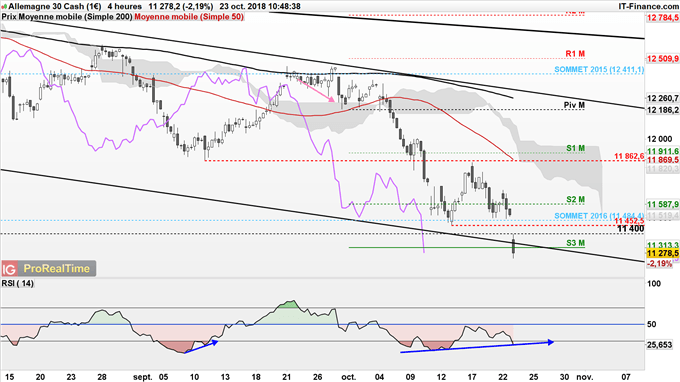The height and width of the screenshot is (382, 680).
Task: Click the 12 784,5 price tag
Action: coord(662,18)
